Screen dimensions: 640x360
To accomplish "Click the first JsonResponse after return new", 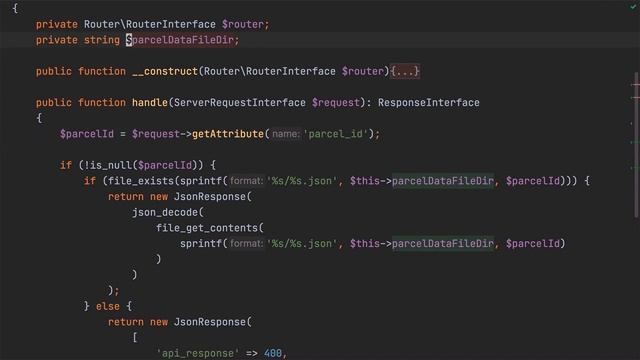I will tap(210, 197).
